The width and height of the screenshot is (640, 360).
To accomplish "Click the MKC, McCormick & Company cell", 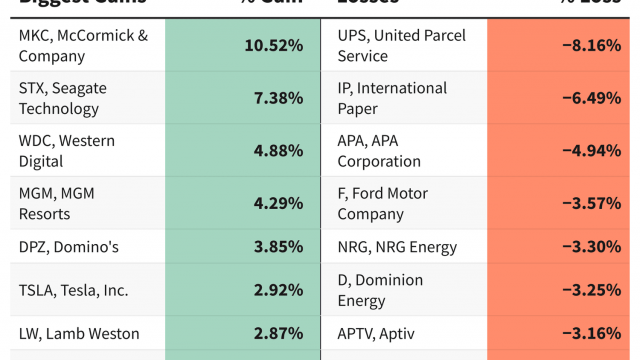I will tap(88, 45).
